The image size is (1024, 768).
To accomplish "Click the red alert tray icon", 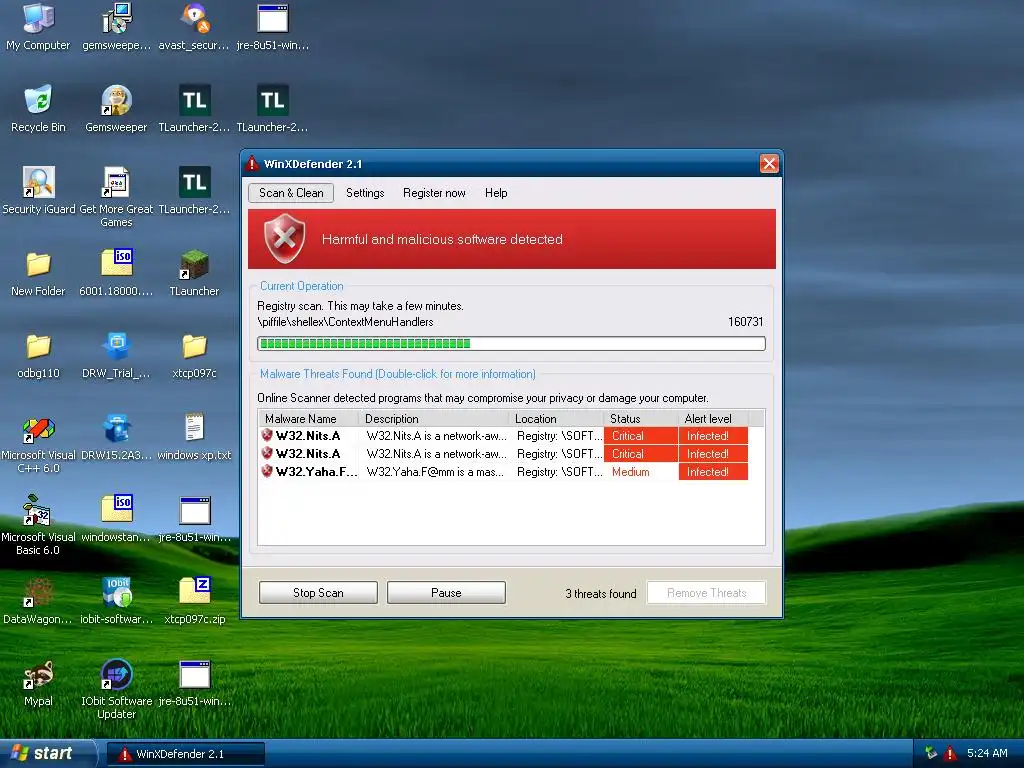I will 950,753.
